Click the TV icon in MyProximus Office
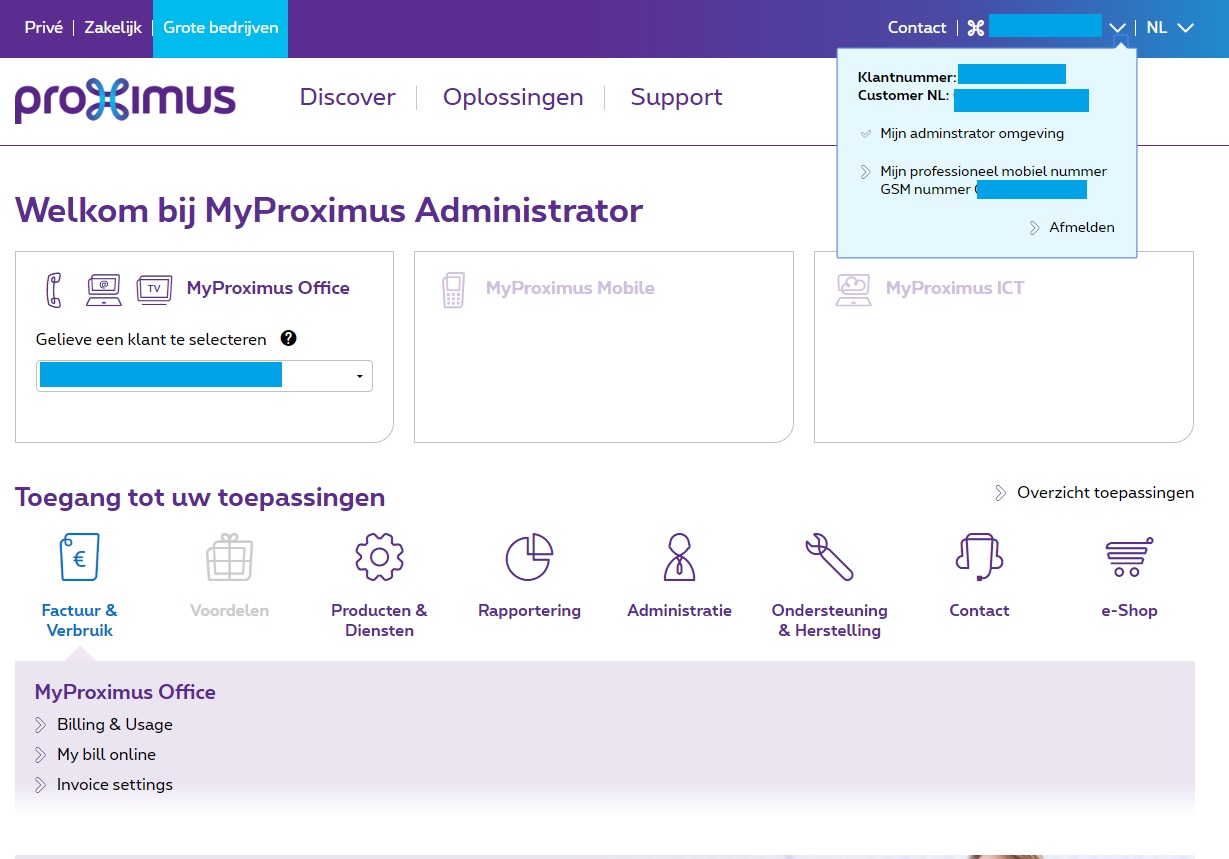The height and width of the screenshot is (859, 1229). [x=154, y=289]
